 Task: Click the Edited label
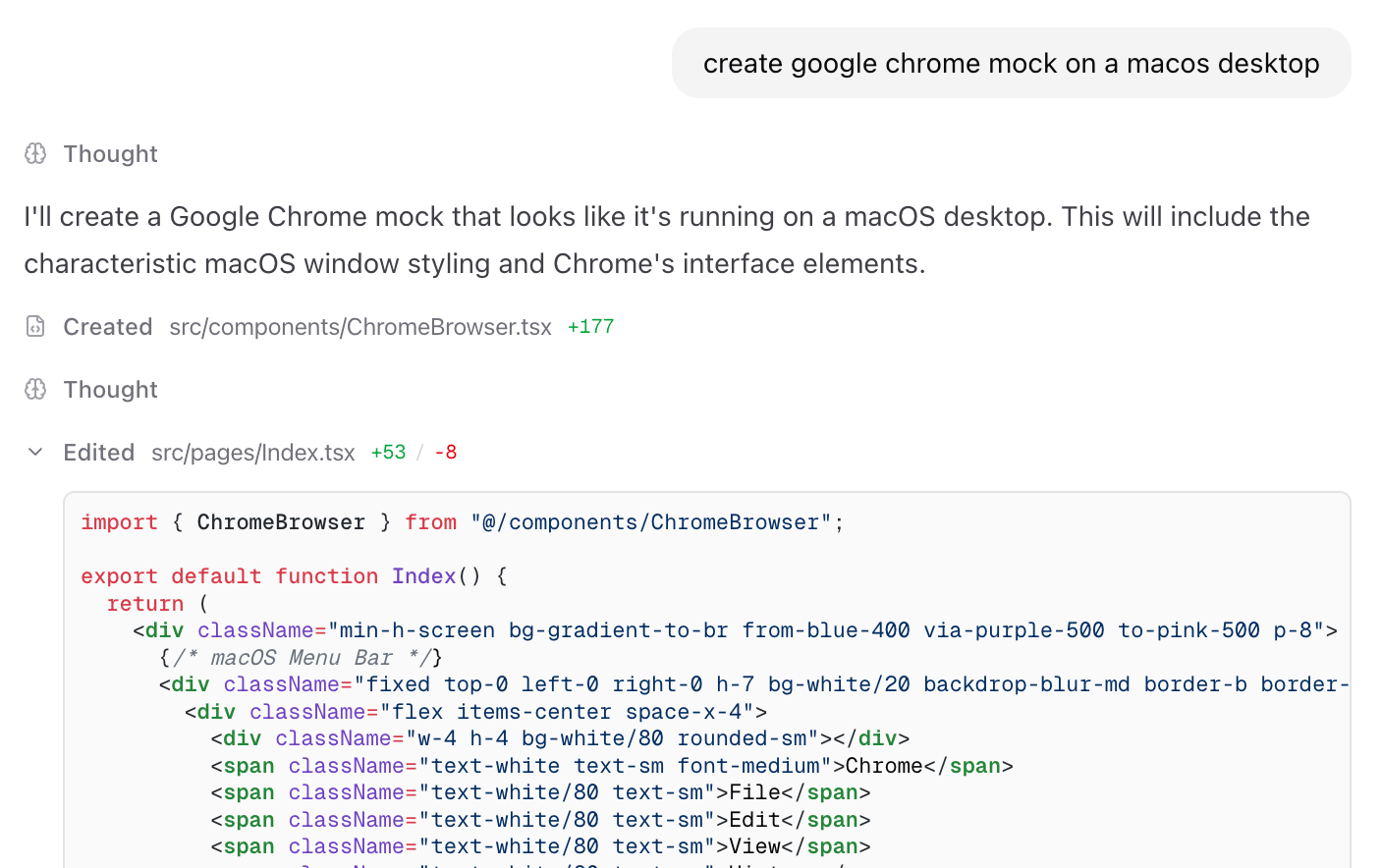click(x=98, y=453)
